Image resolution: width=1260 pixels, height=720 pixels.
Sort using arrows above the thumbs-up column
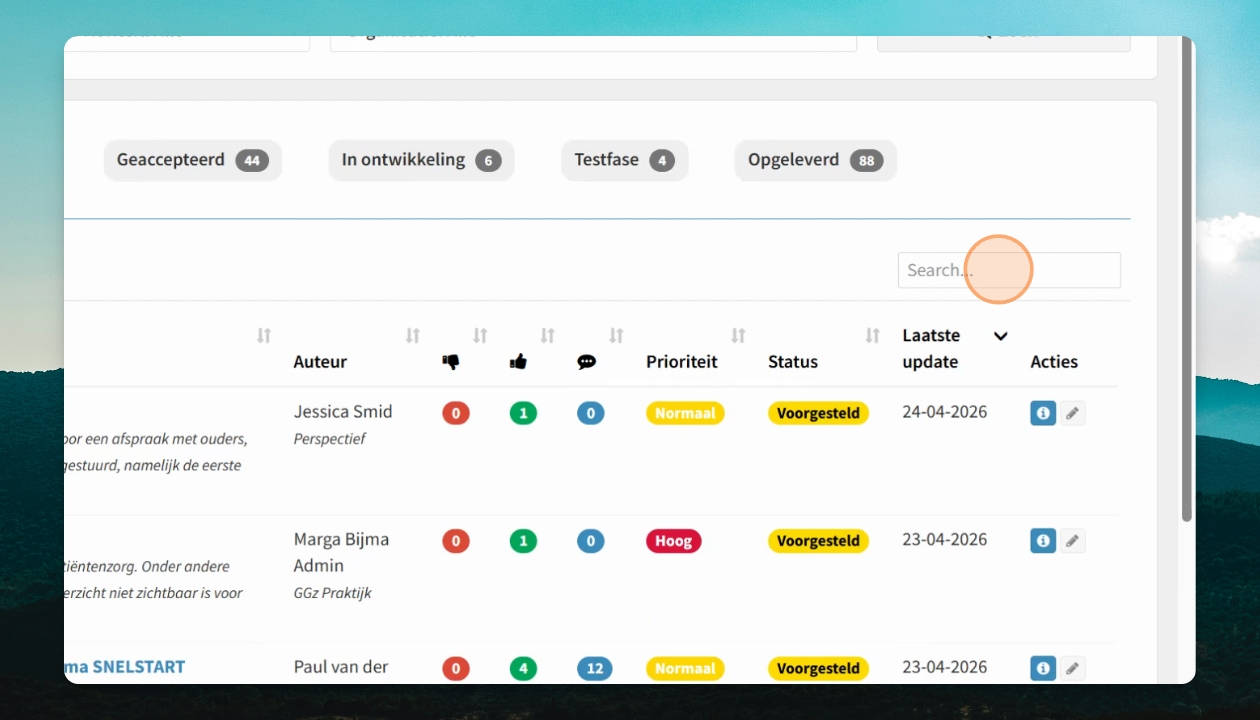pos(547,336)
